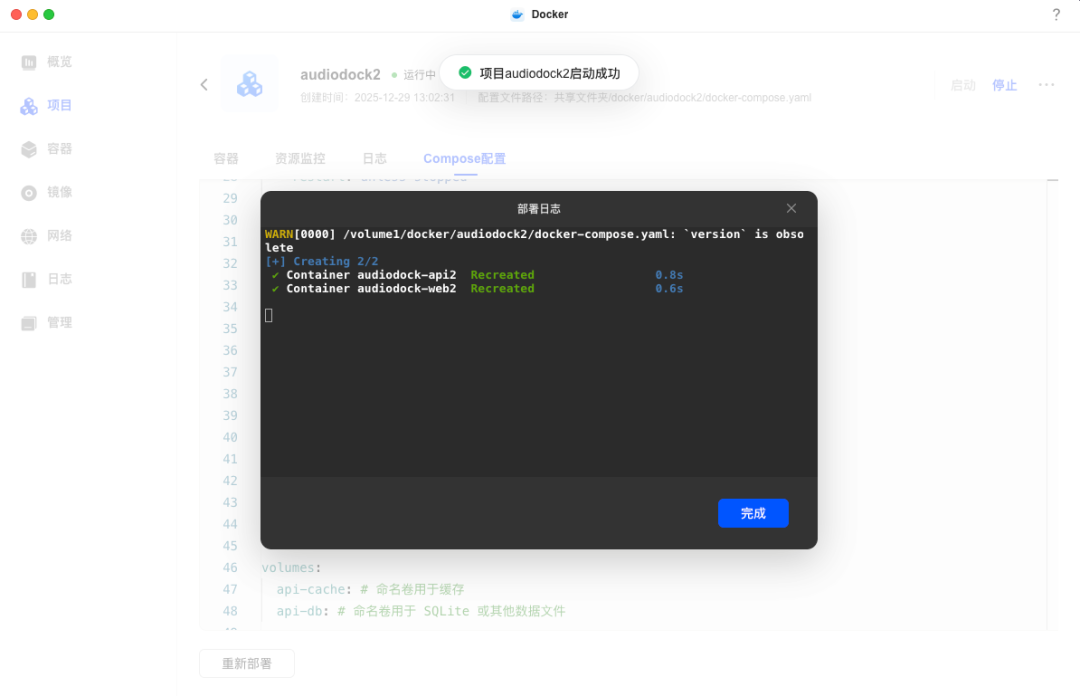Screen dimensions: 1080x696
Task: Click the Projects (项目) sidebar icon
Action: (x=29, y=105)
